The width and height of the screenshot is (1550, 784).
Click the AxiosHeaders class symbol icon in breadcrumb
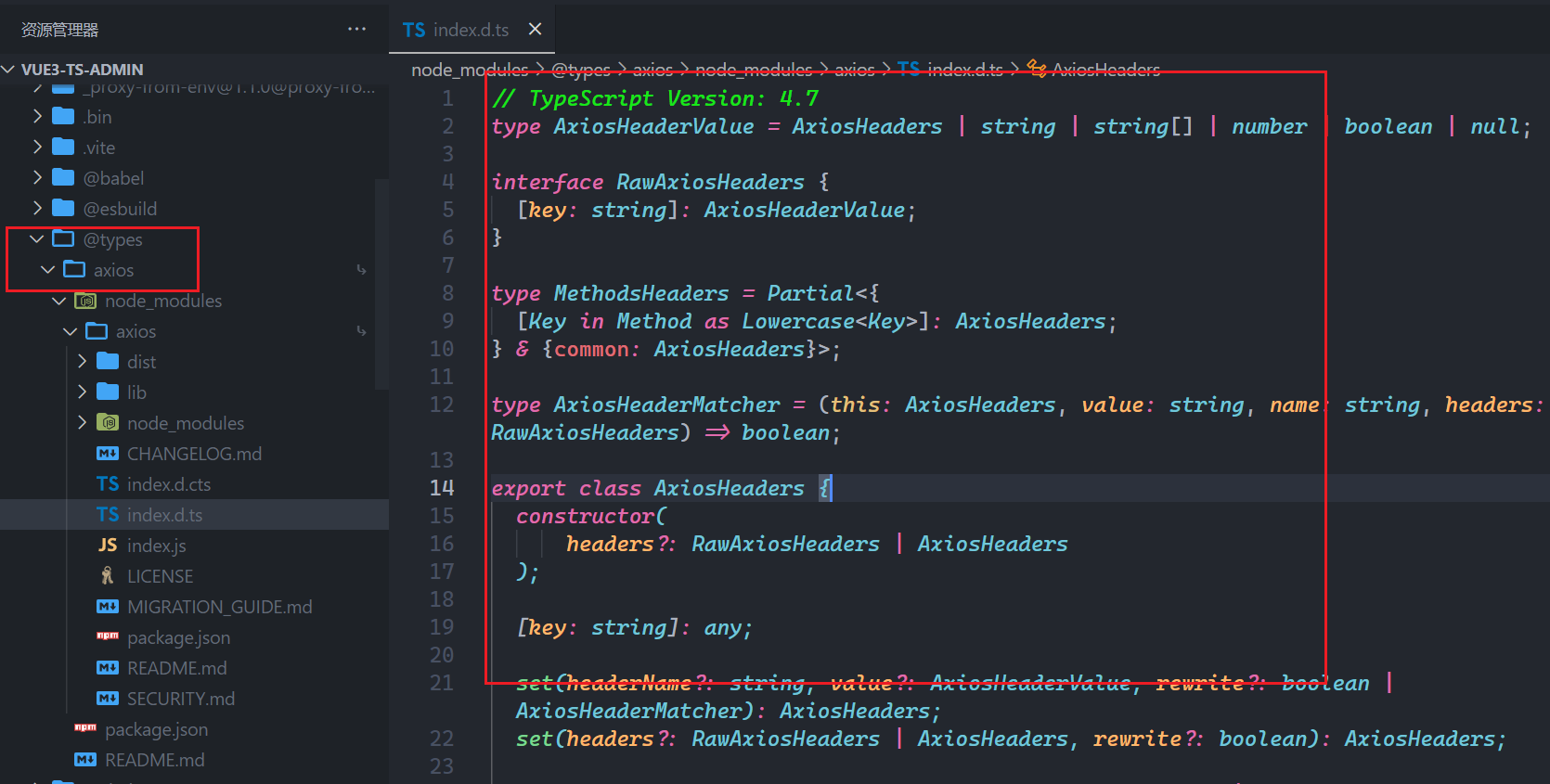point(1037,70)
